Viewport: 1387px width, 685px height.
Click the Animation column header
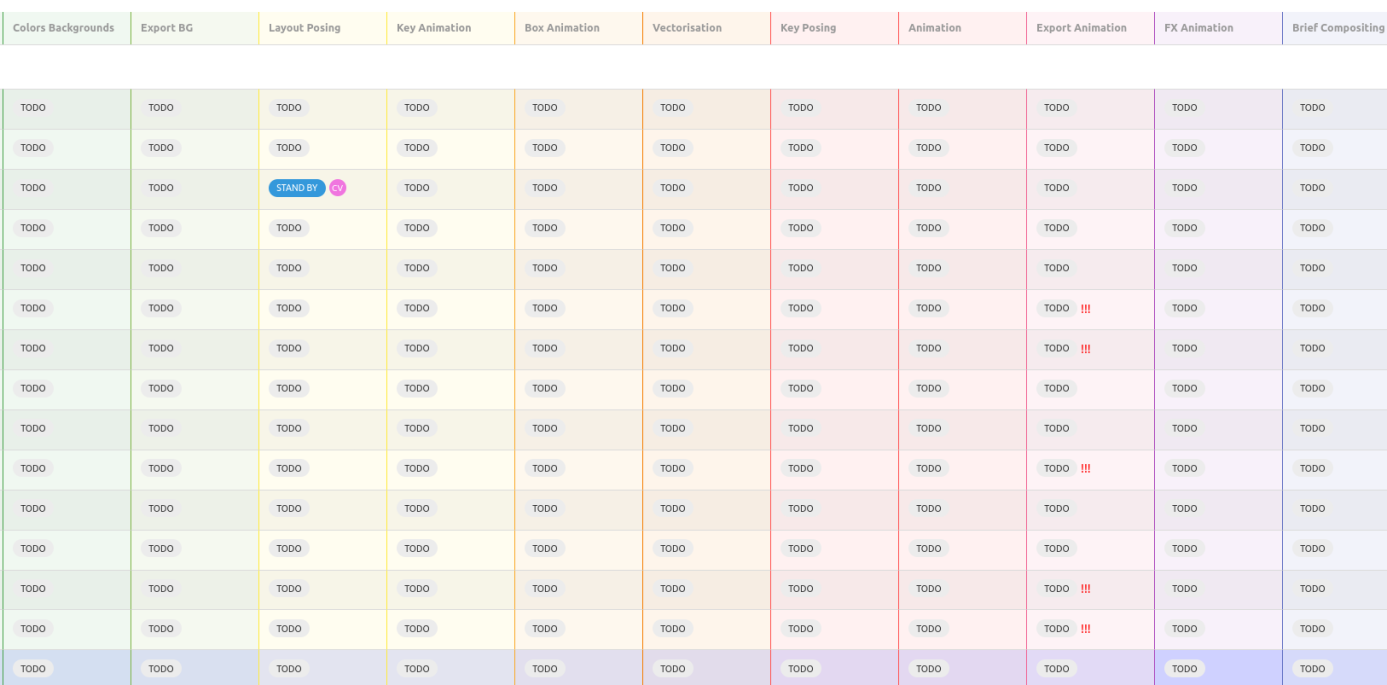(x=935, y=28)
